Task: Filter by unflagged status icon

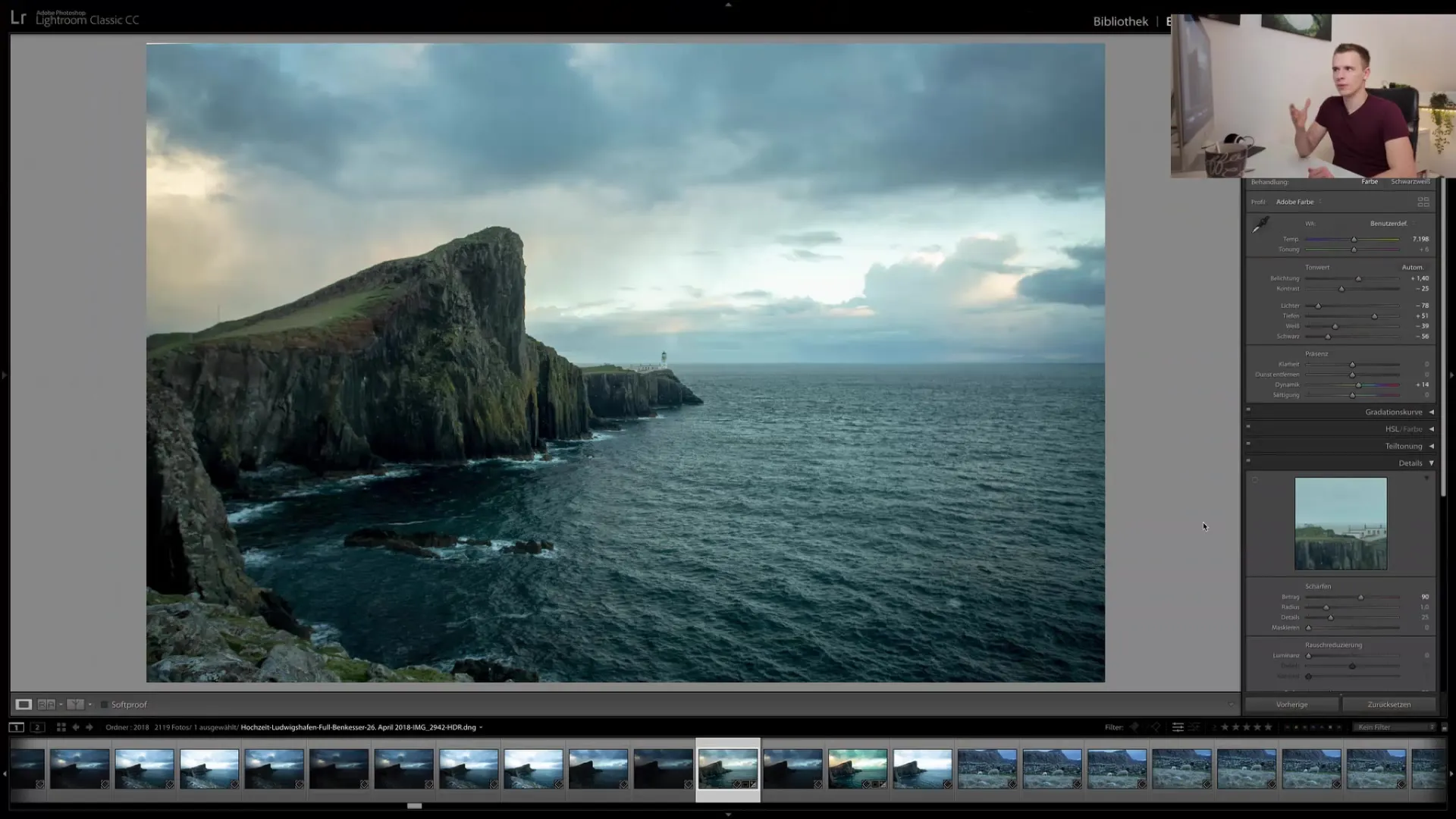Action: [1155, 727]
